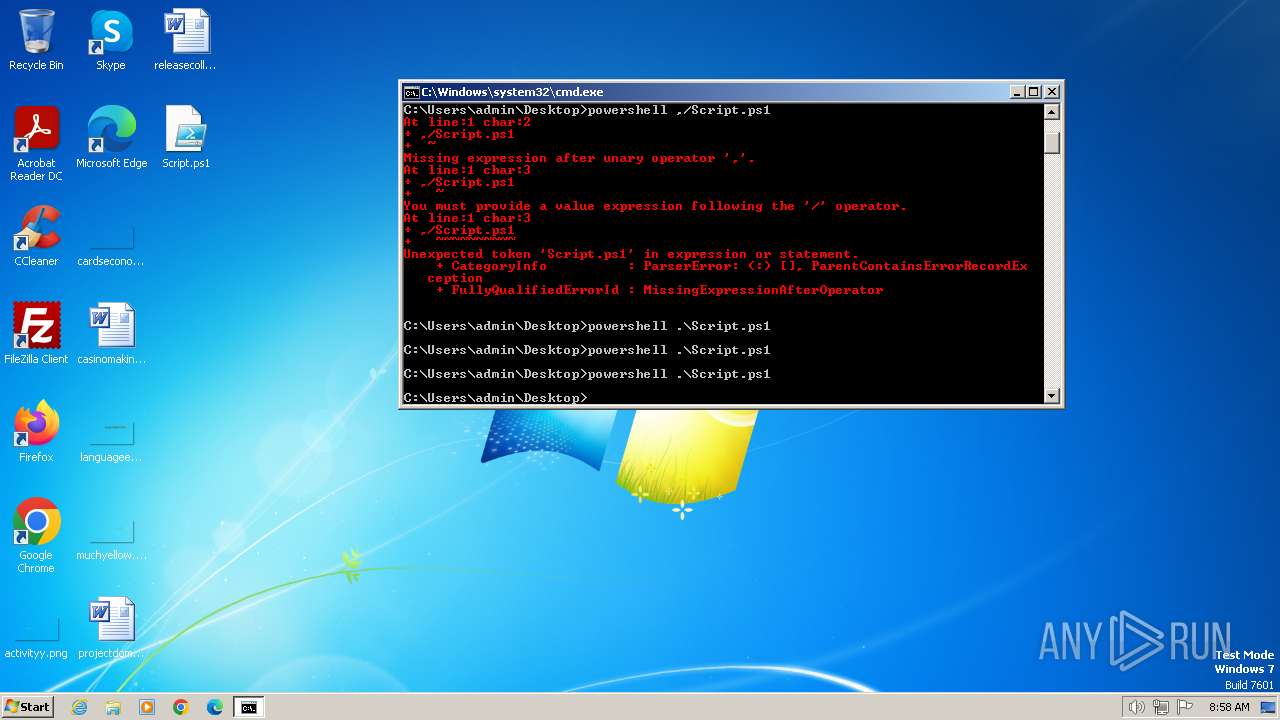This screenshot has height=720, width=1280.
Task: Open network status tray icon
Action: point(1161,707)
